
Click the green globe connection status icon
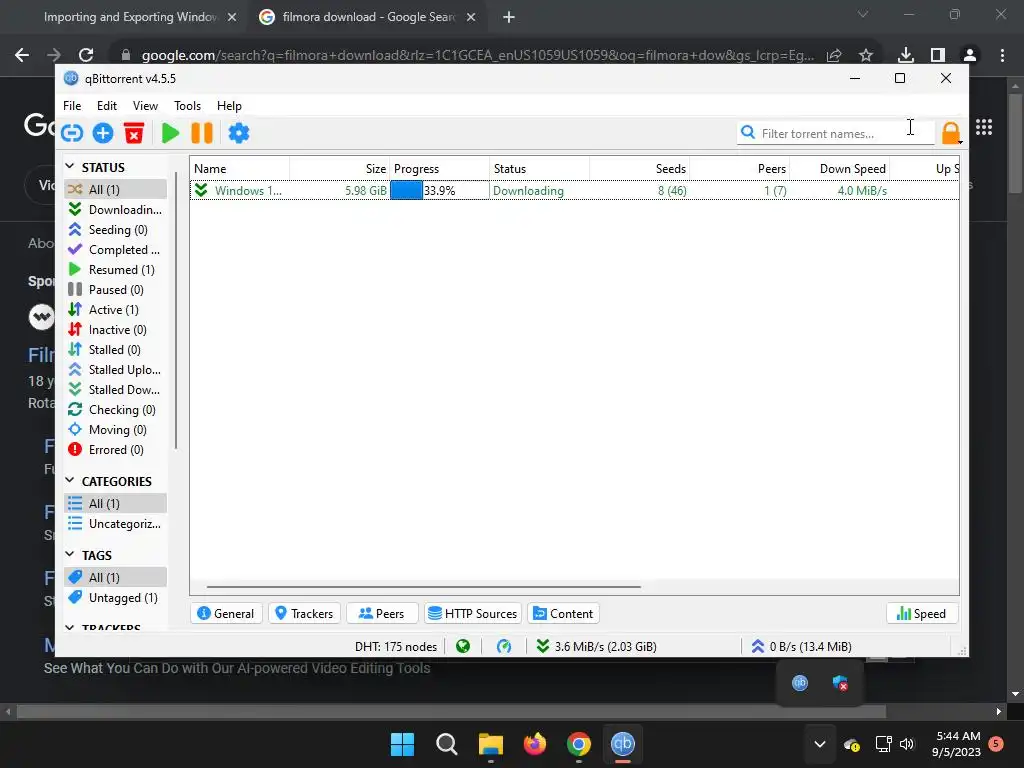(463, 647)
